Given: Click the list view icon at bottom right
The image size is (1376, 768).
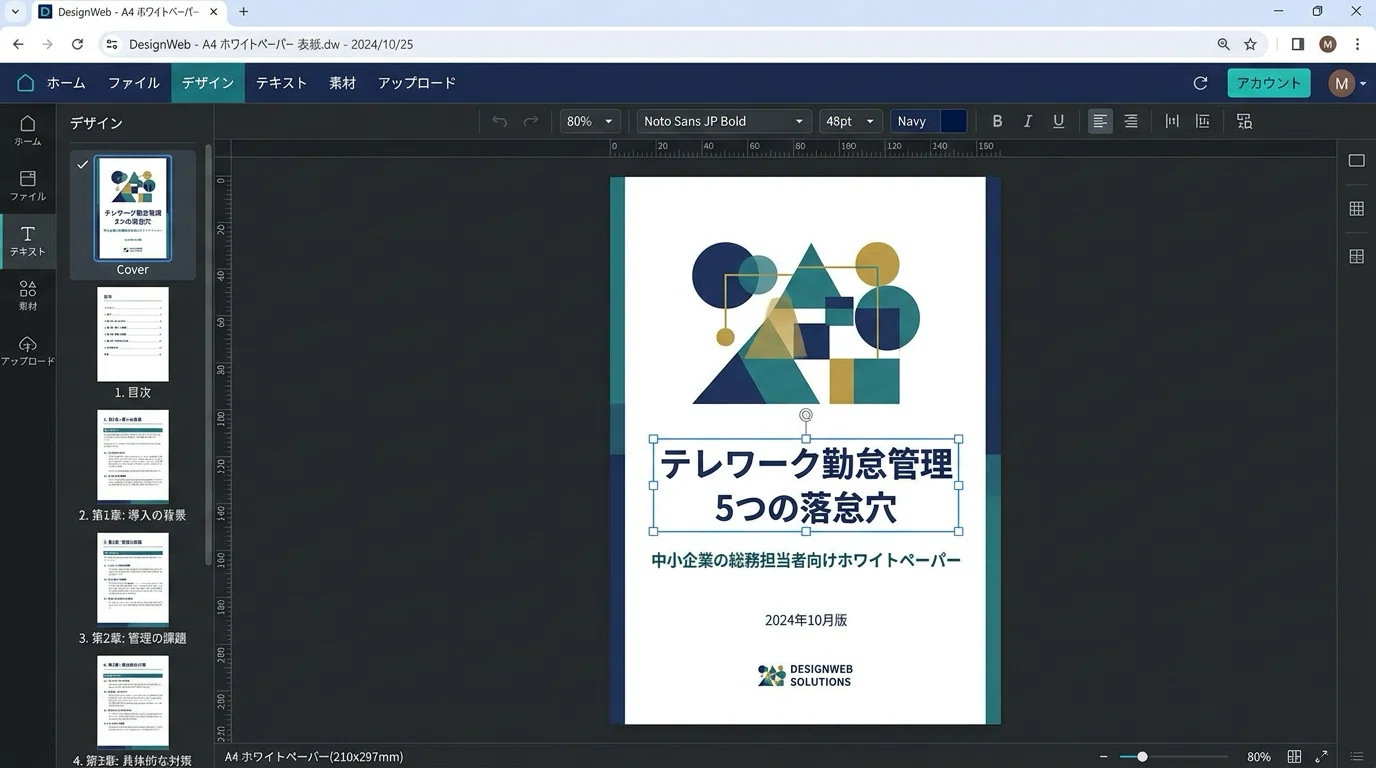Looking at the screenshot, I should [1357, 757].
